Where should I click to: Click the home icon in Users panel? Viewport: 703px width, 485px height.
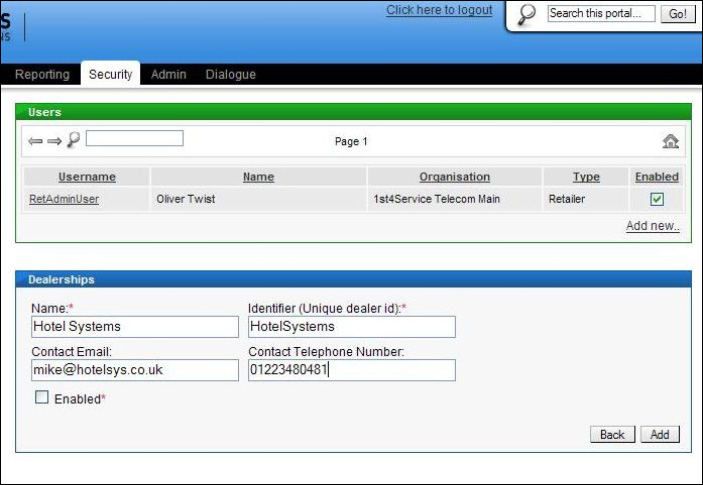(670, 141)
